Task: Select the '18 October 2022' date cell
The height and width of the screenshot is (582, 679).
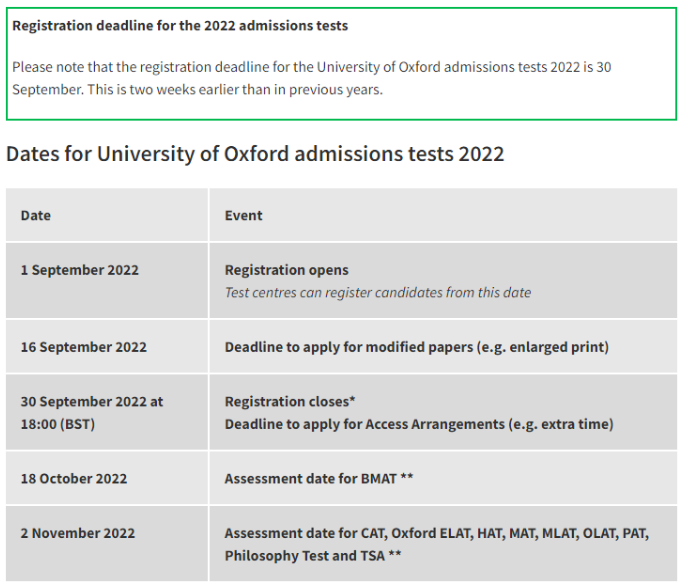Action: pos(74,478)
